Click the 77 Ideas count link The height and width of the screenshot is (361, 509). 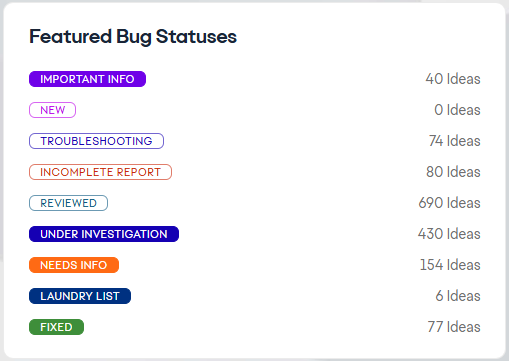click(454, 327)
